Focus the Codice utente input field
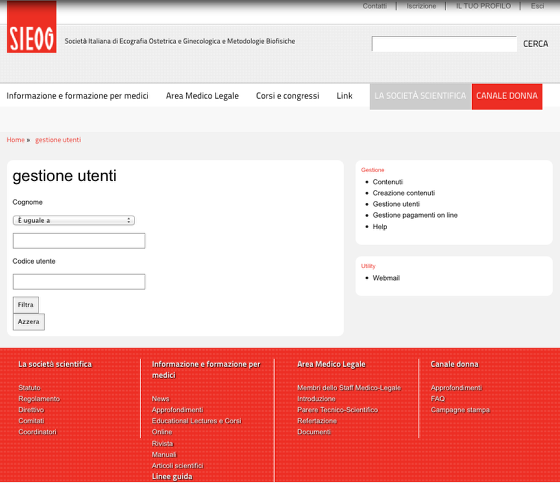 79,282
